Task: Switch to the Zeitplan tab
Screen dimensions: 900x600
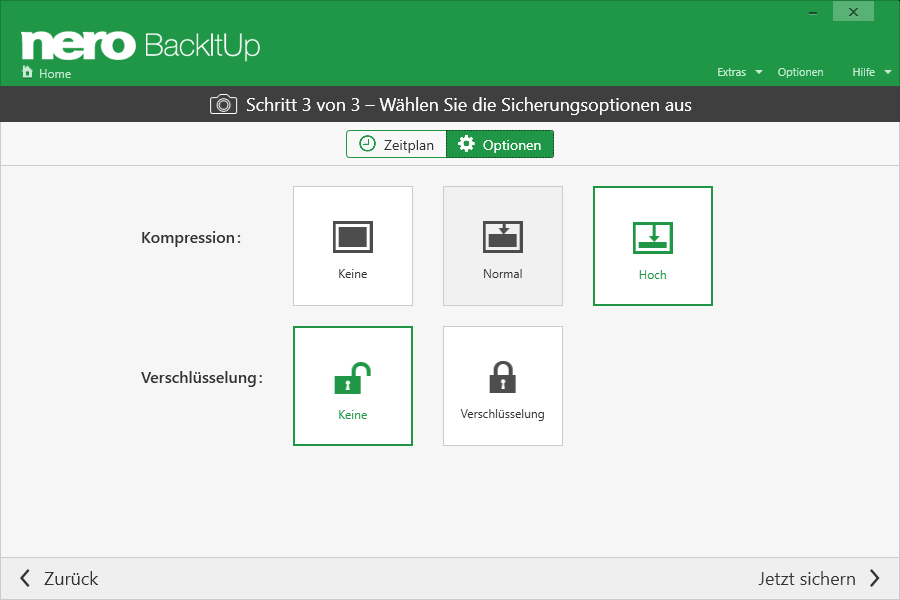Action: tap(397, 145)
